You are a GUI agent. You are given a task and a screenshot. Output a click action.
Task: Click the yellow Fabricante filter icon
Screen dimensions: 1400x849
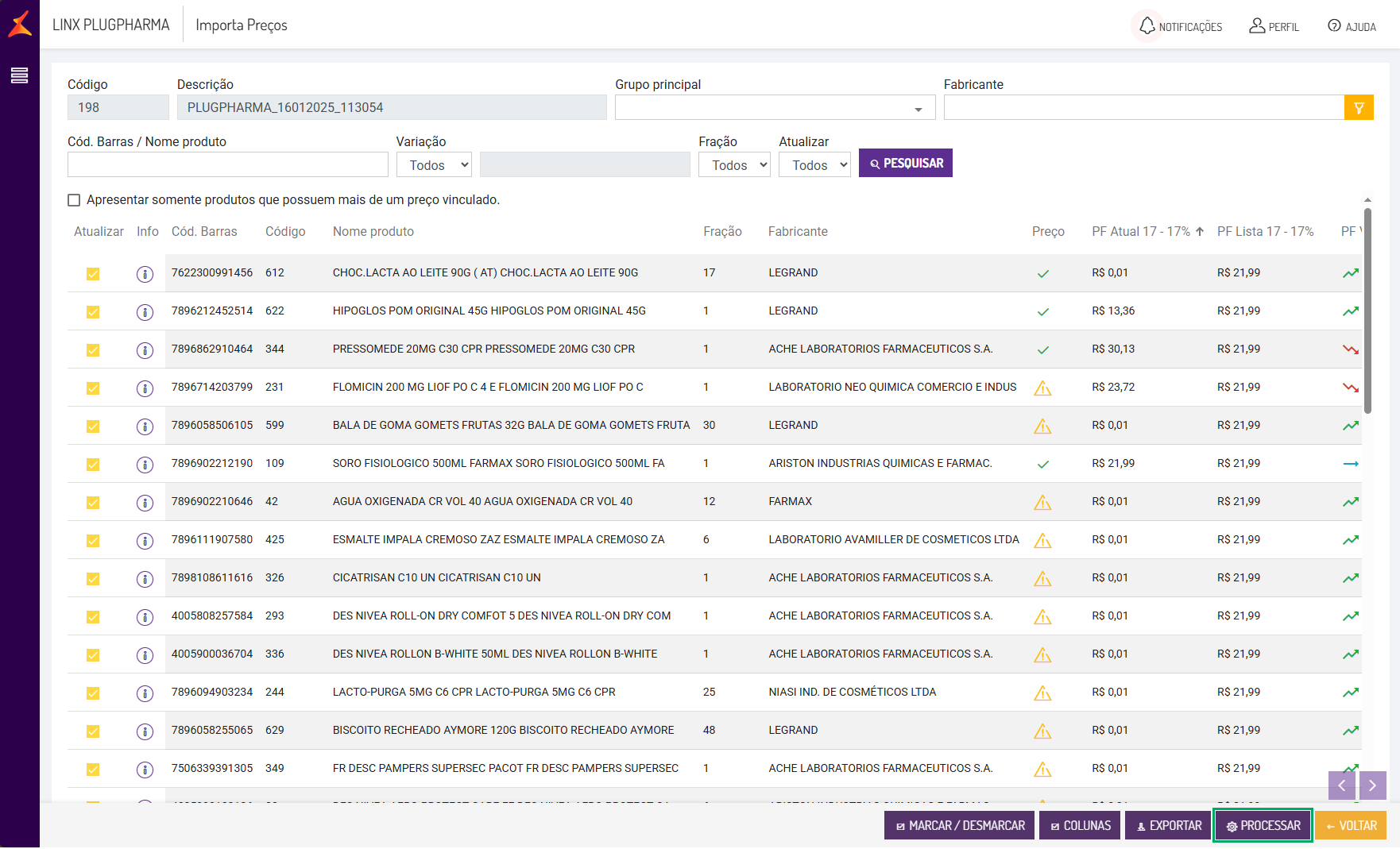[x=1359, y=108]
